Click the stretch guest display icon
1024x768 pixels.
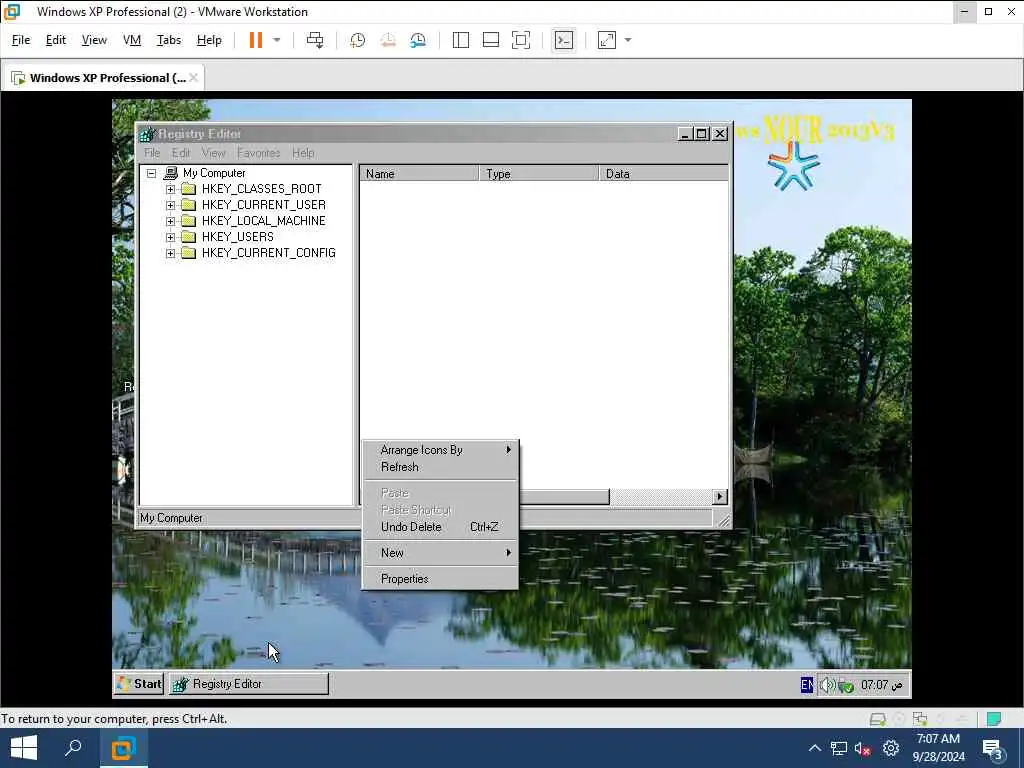click(x=607, y=40)
